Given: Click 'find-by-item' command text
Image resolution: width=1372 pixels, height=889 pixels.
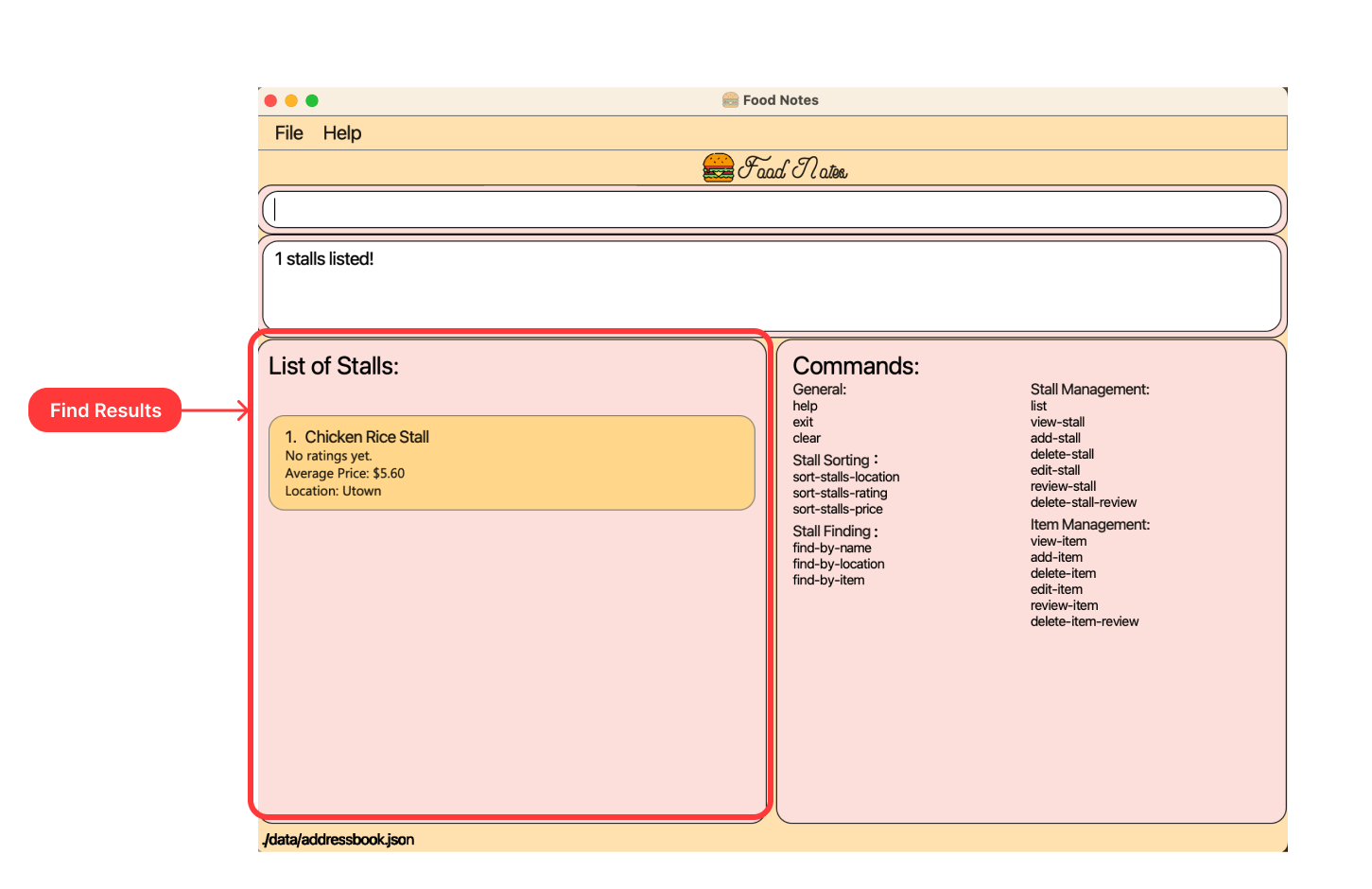Looking at the screenshot, I should [x=828, y=581].
